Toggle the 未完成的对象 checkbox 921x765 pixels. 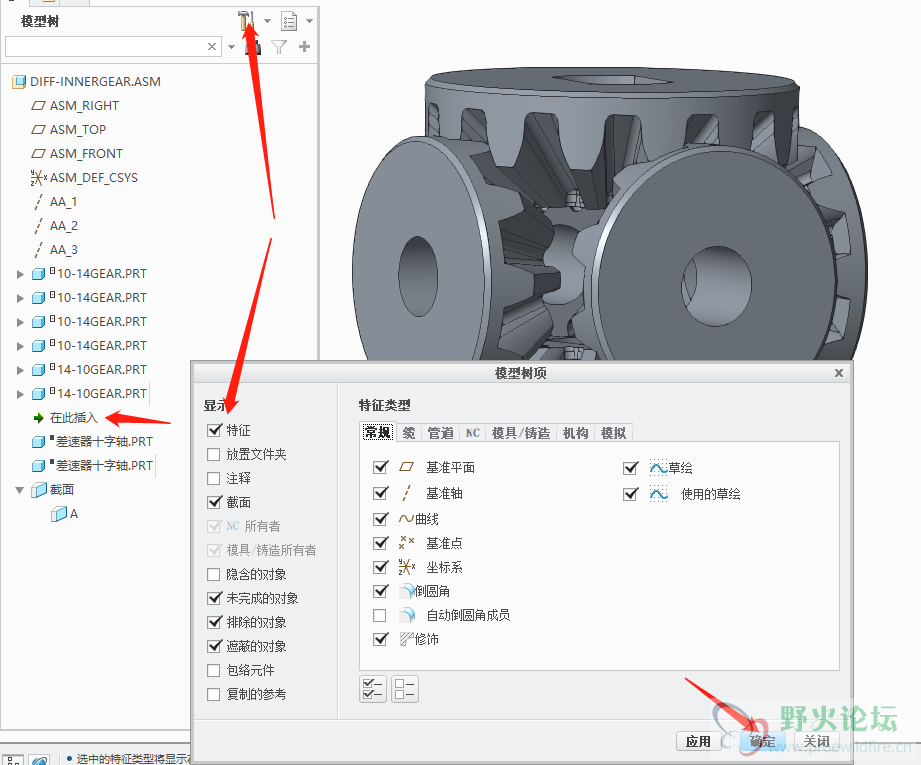(x=214, y=598)
